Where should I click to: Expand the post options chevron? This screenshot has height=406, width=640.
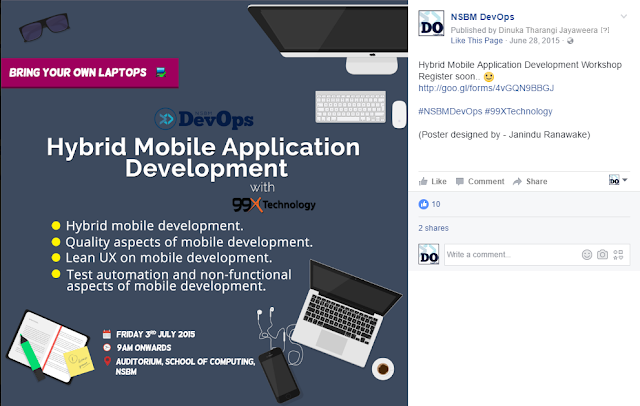[x=624, y=16]
